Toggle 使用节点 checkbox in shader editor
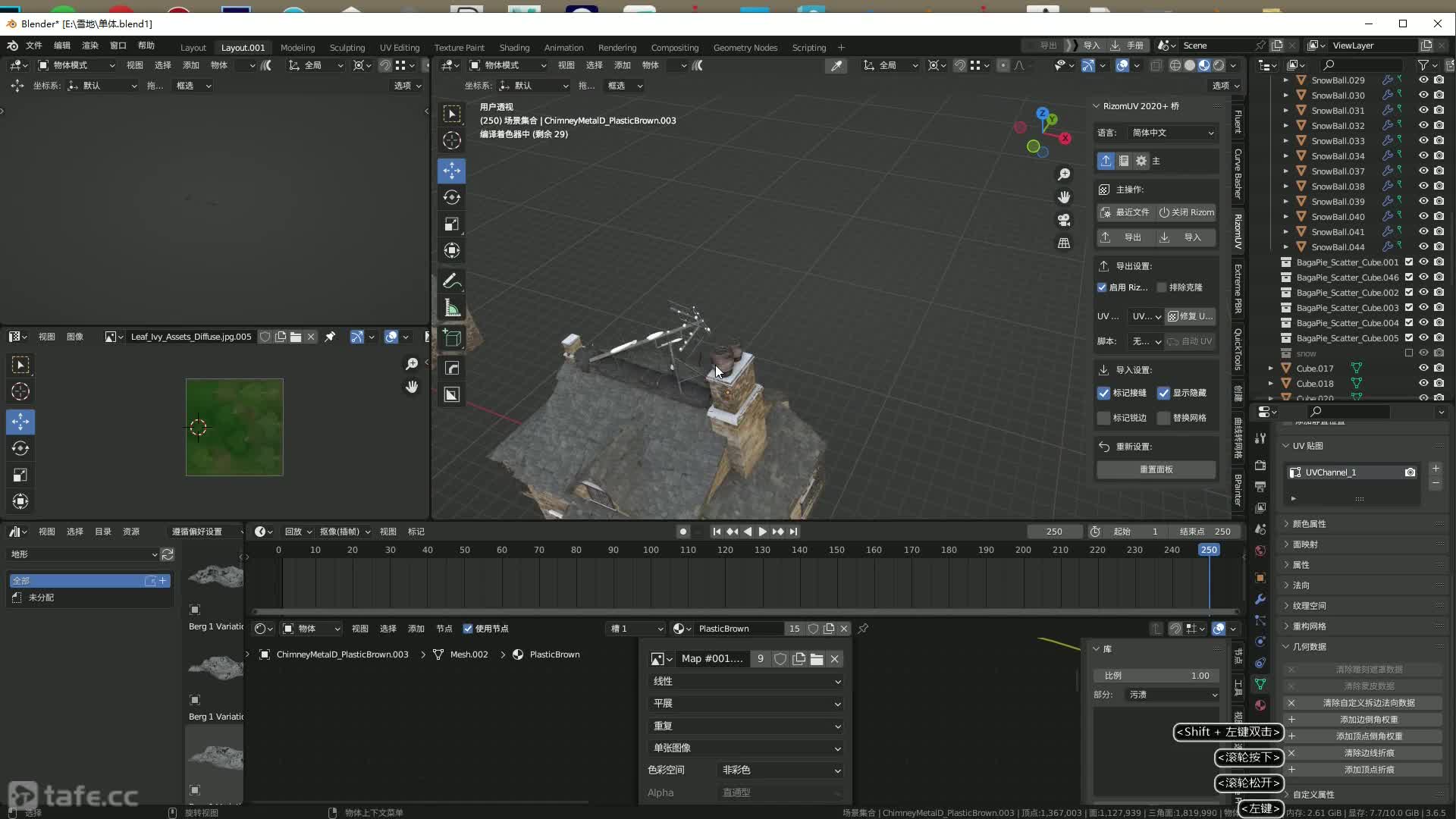1456x819 pixels. click(468, 629)
